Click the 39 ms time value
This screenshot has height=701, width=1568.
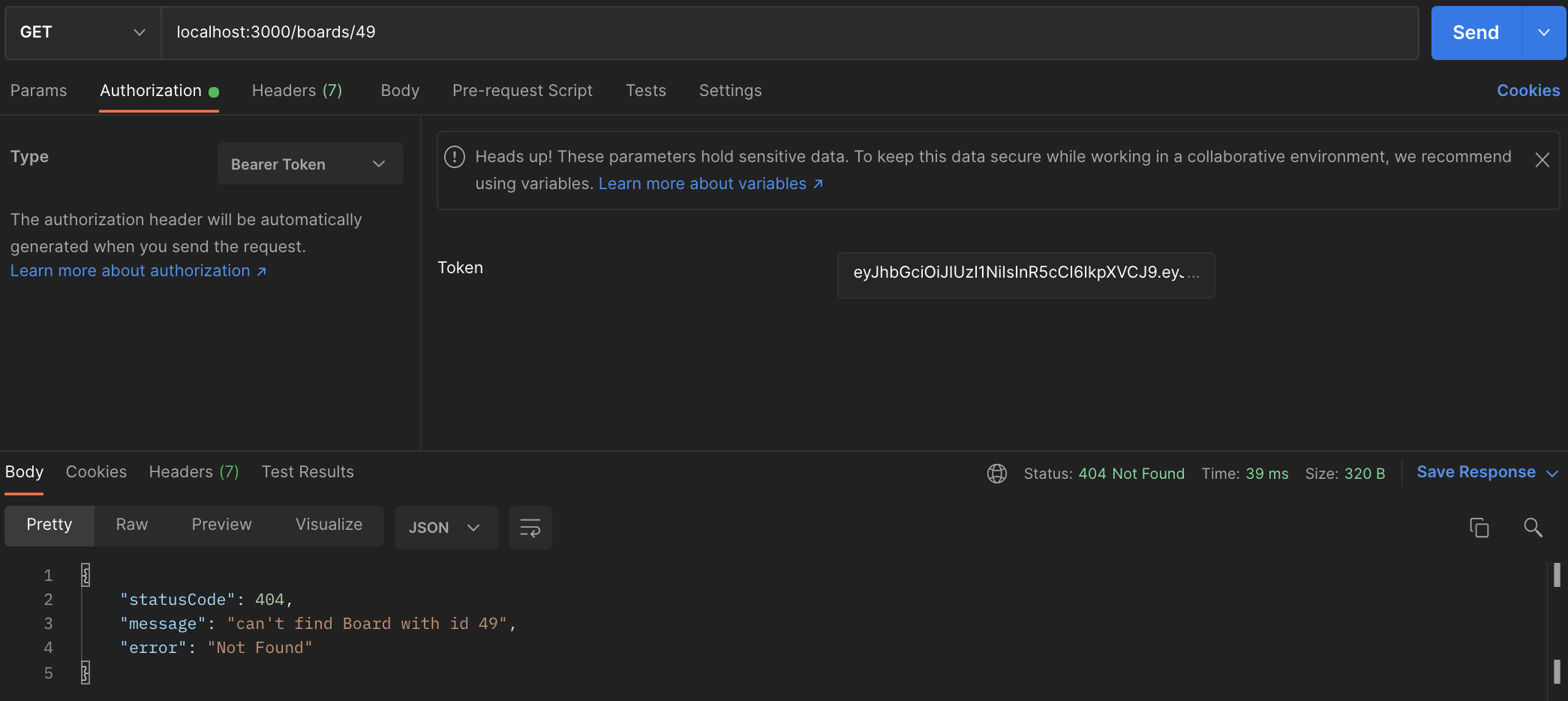(1267, 474)
